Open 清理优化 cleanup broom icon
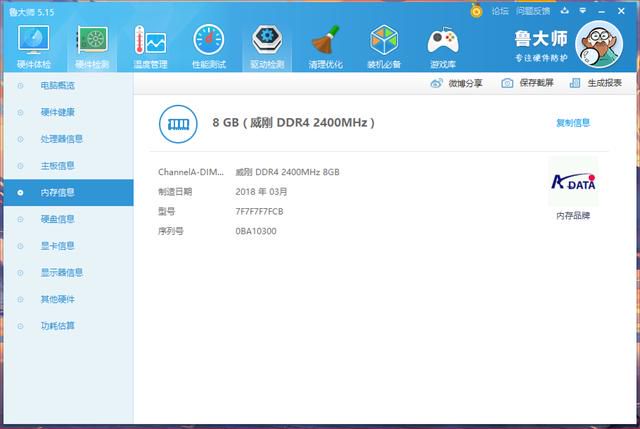Viewport: 640px width, 429px height. point(326,40)
